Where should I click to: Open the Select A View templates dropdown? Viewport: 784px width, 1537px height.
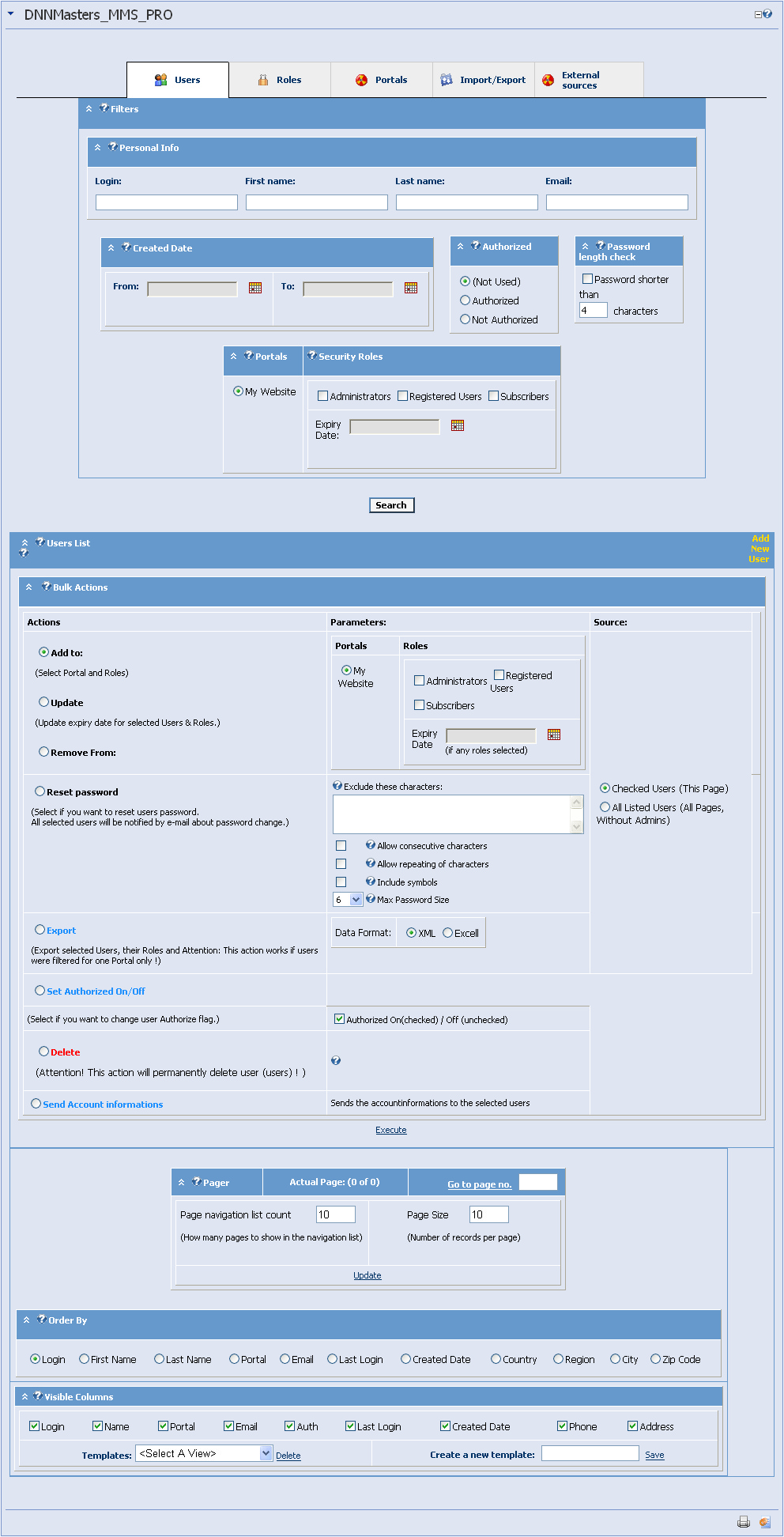click(266, 1453)
